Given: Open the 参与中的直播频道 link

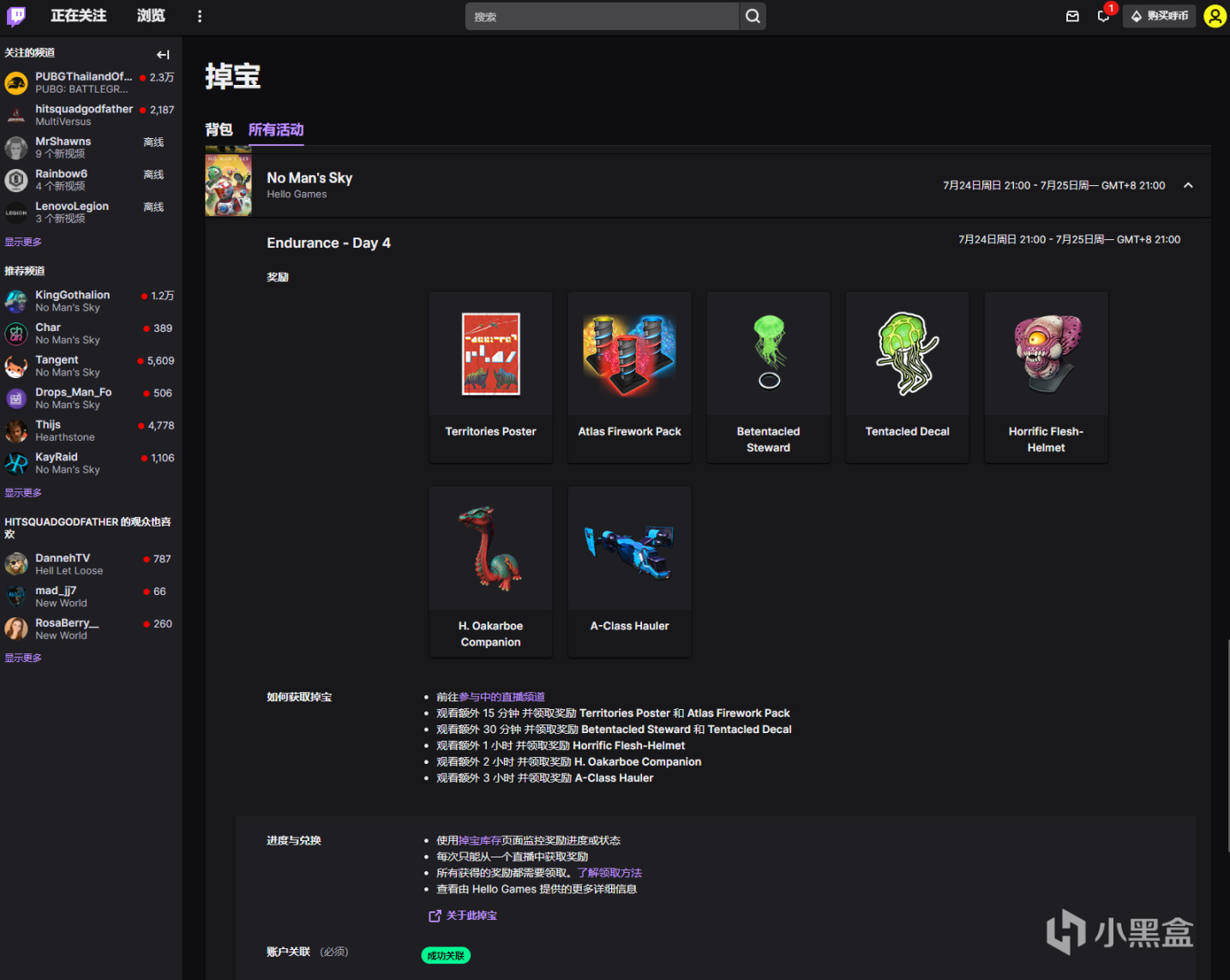Looking at the screenshot, I should coord(501,697).
